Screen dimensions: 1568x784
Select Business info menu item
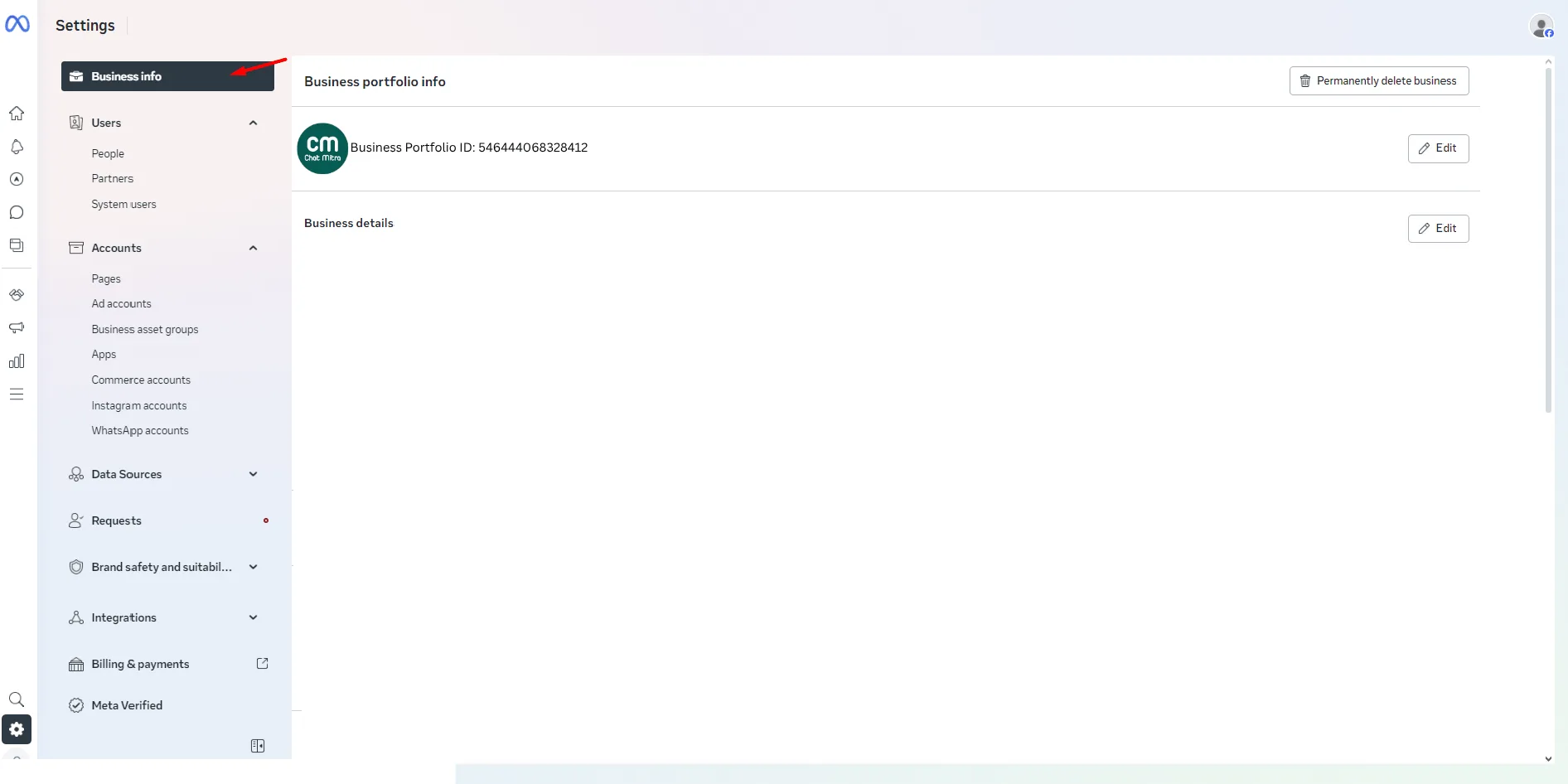(x=167, y=76)
